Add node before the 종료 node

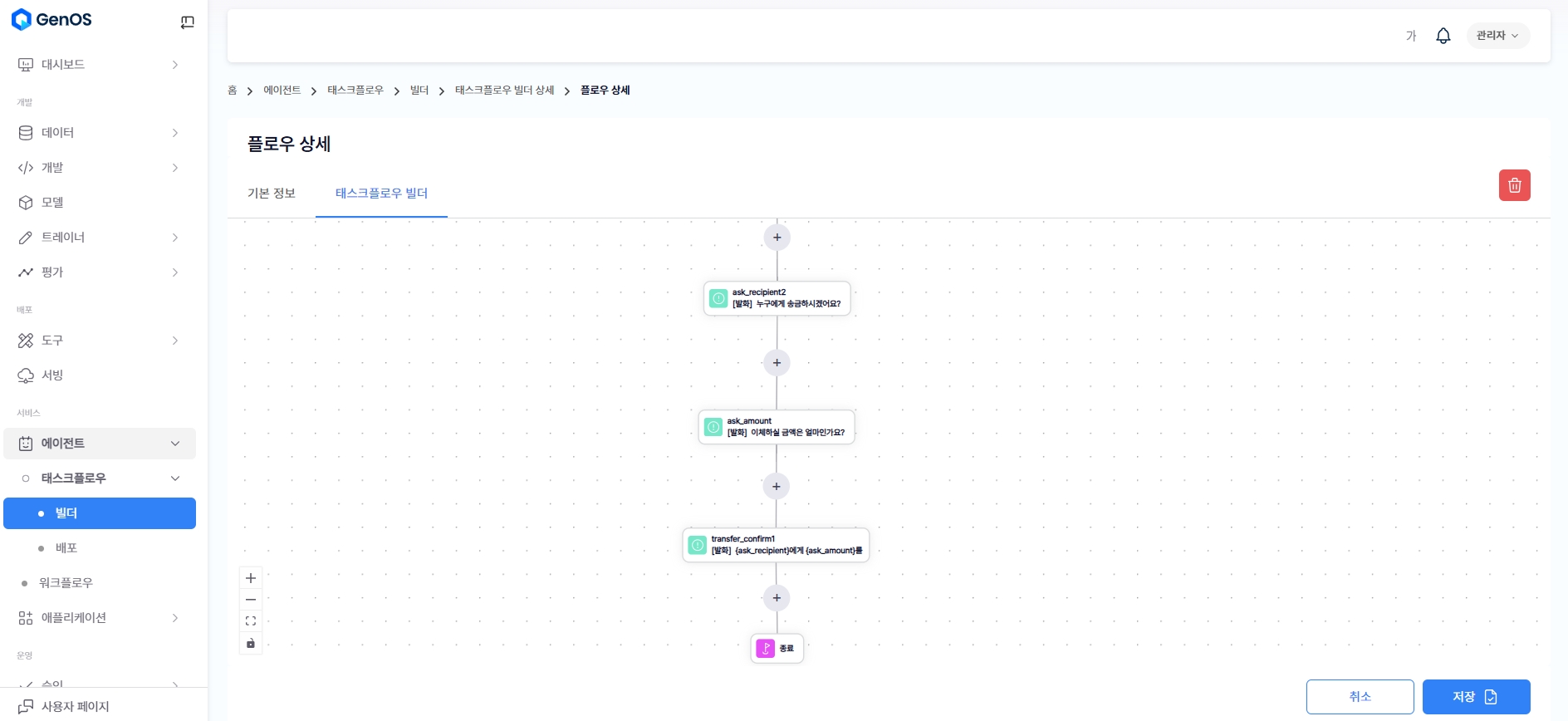pos(777,598)
